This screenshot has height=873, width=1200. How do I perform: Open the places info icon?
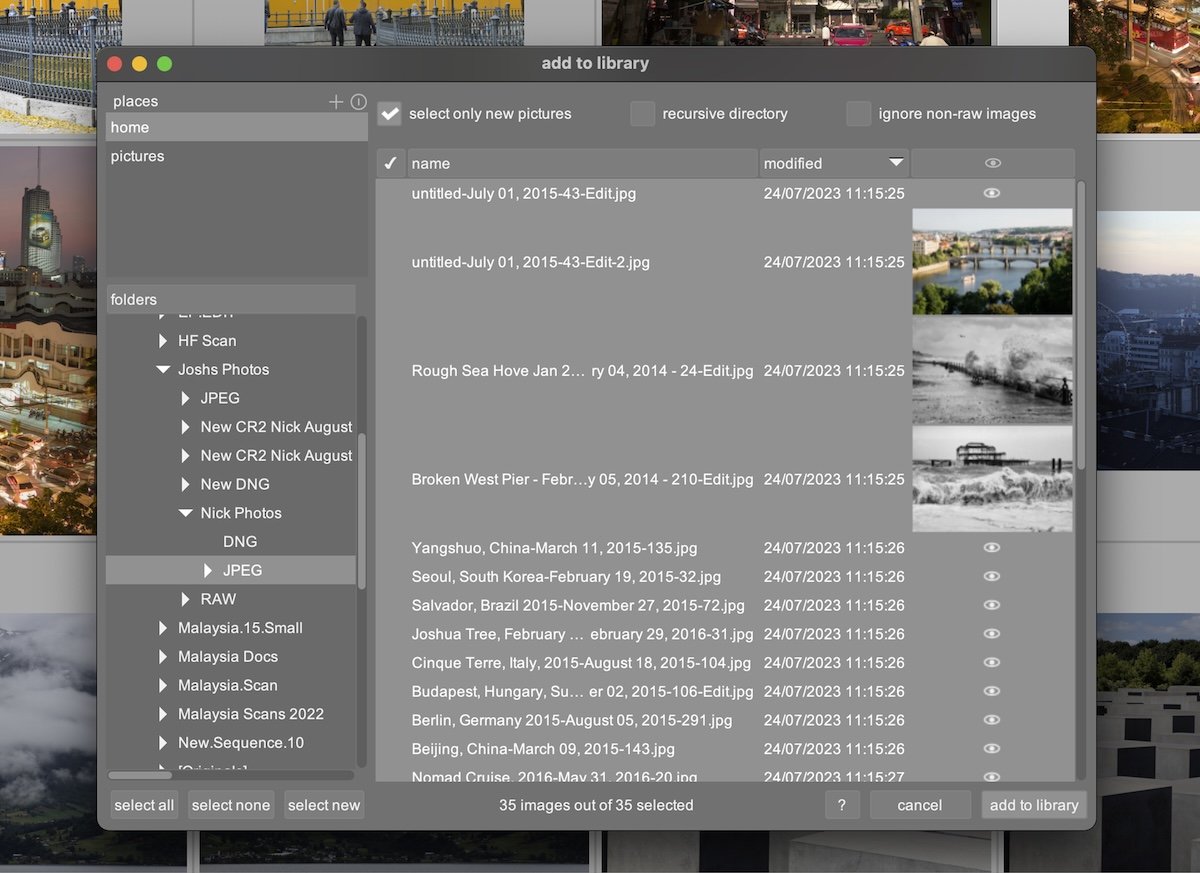click(358, 100)
